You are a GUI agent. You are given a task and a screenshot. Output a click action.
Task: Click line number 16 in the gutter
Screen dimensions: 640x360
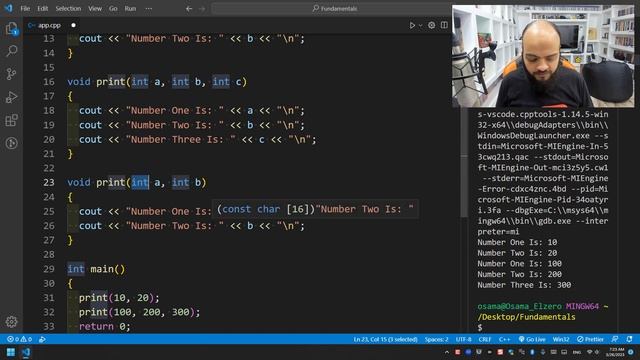click(49, 82)
